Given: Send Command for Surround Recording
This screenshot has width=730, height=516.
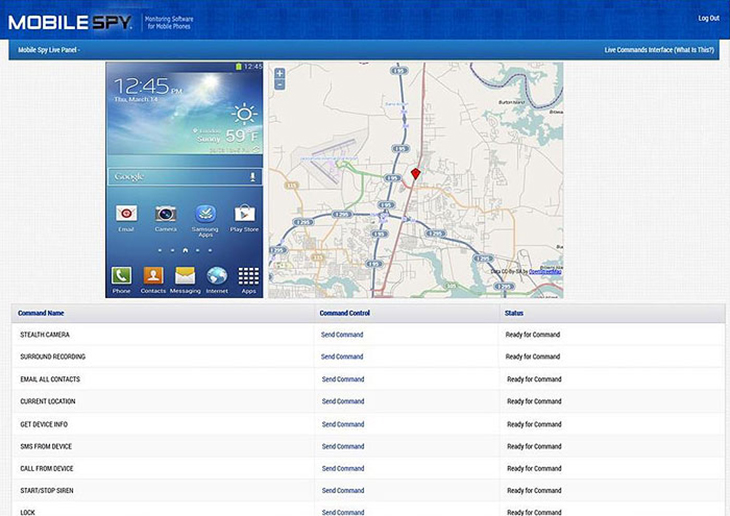Looking at the screenshot, I should coord(342,356).
